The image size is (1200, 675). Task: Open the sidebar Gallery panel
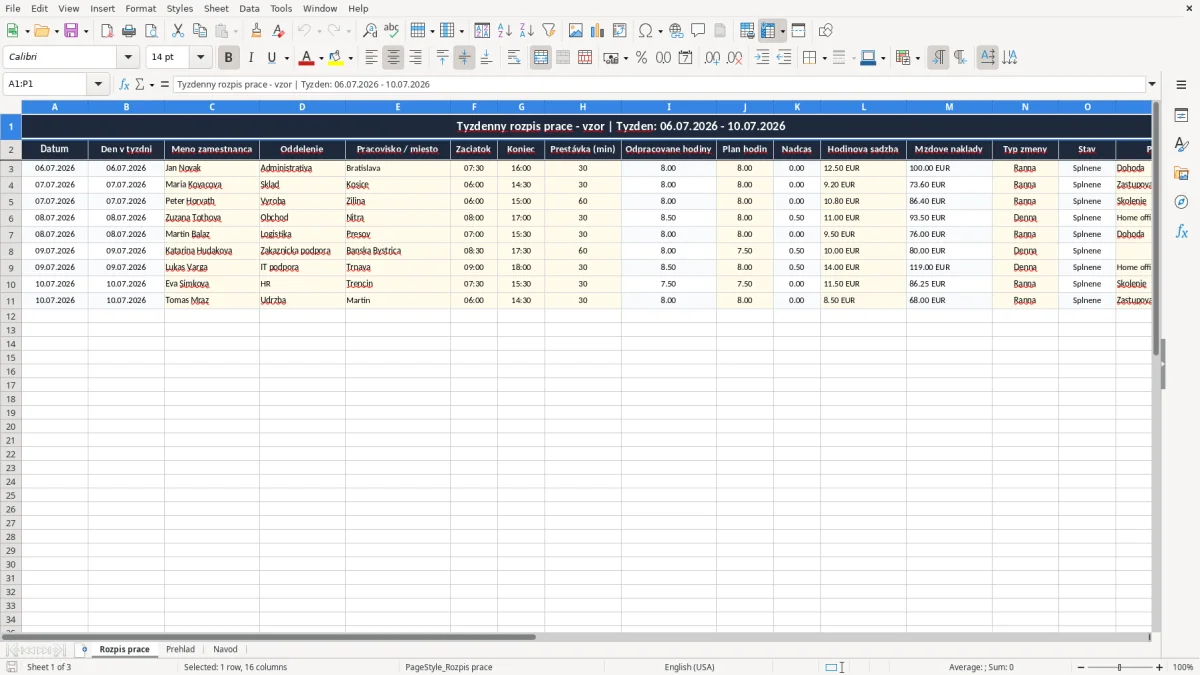pyautogui.click(x=1181, y=173)
